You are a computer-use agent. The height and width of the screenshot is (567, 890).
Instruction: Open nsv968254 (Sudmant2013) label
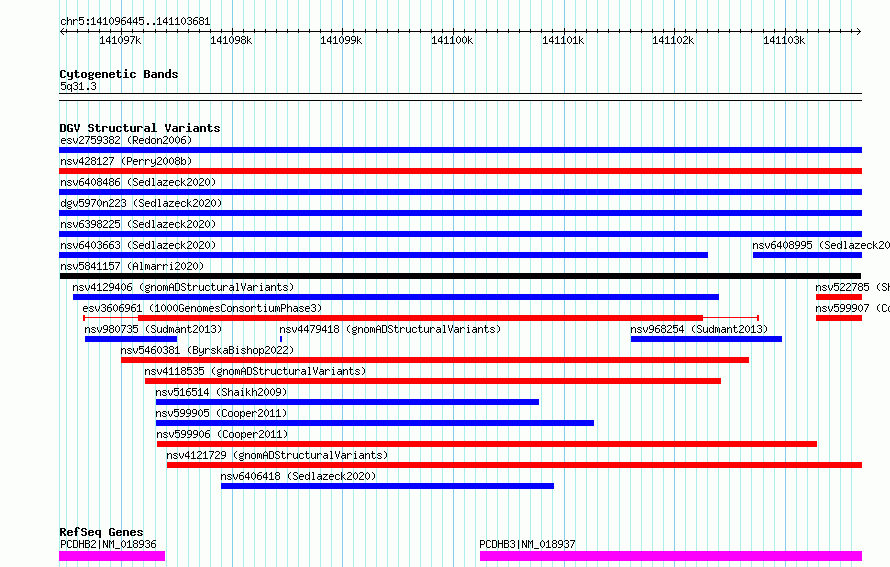point(699,329)
